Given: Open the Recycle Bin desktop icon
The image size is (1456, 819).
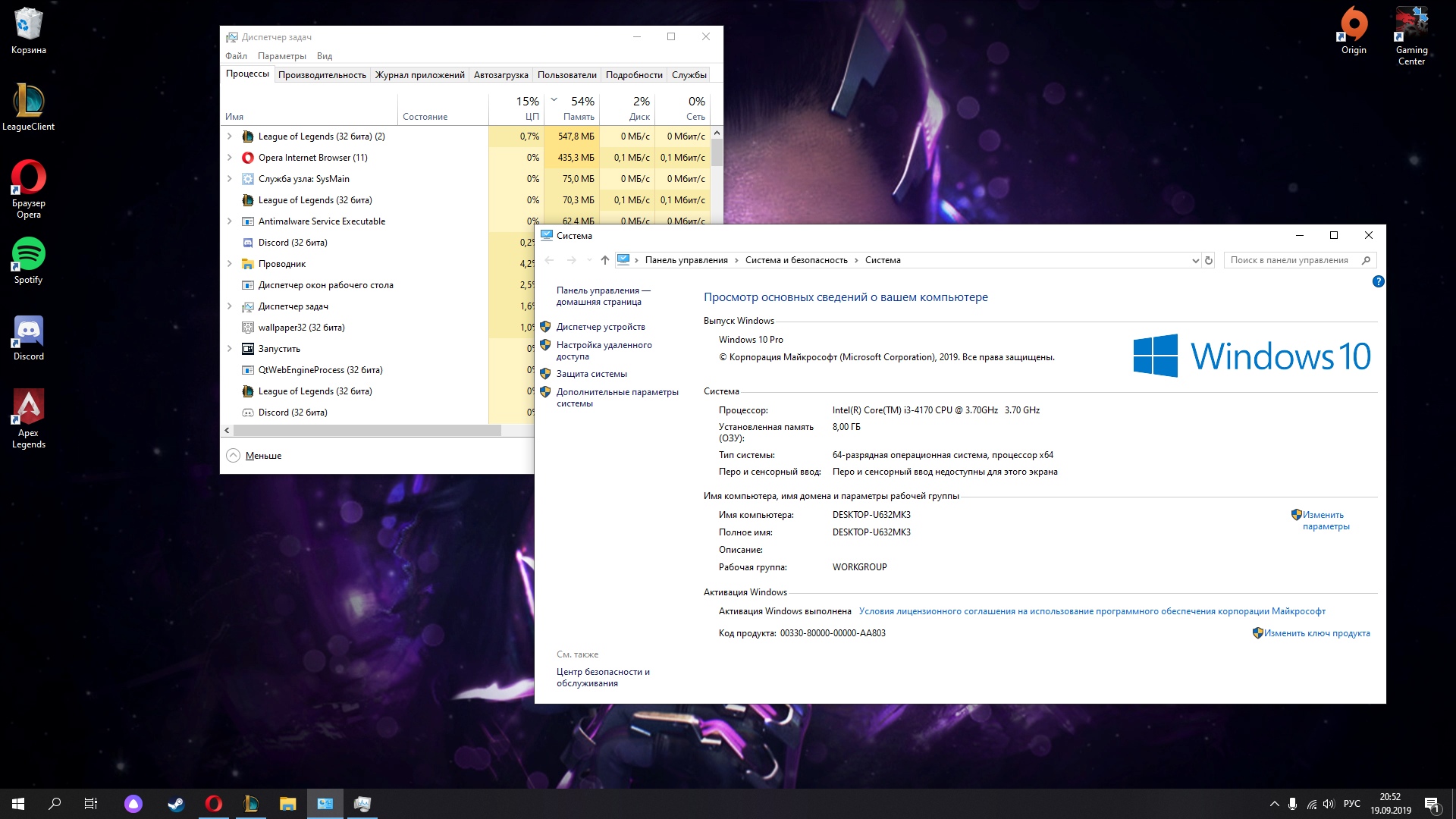Looking at the screenshot, I should tap(28, 31).
